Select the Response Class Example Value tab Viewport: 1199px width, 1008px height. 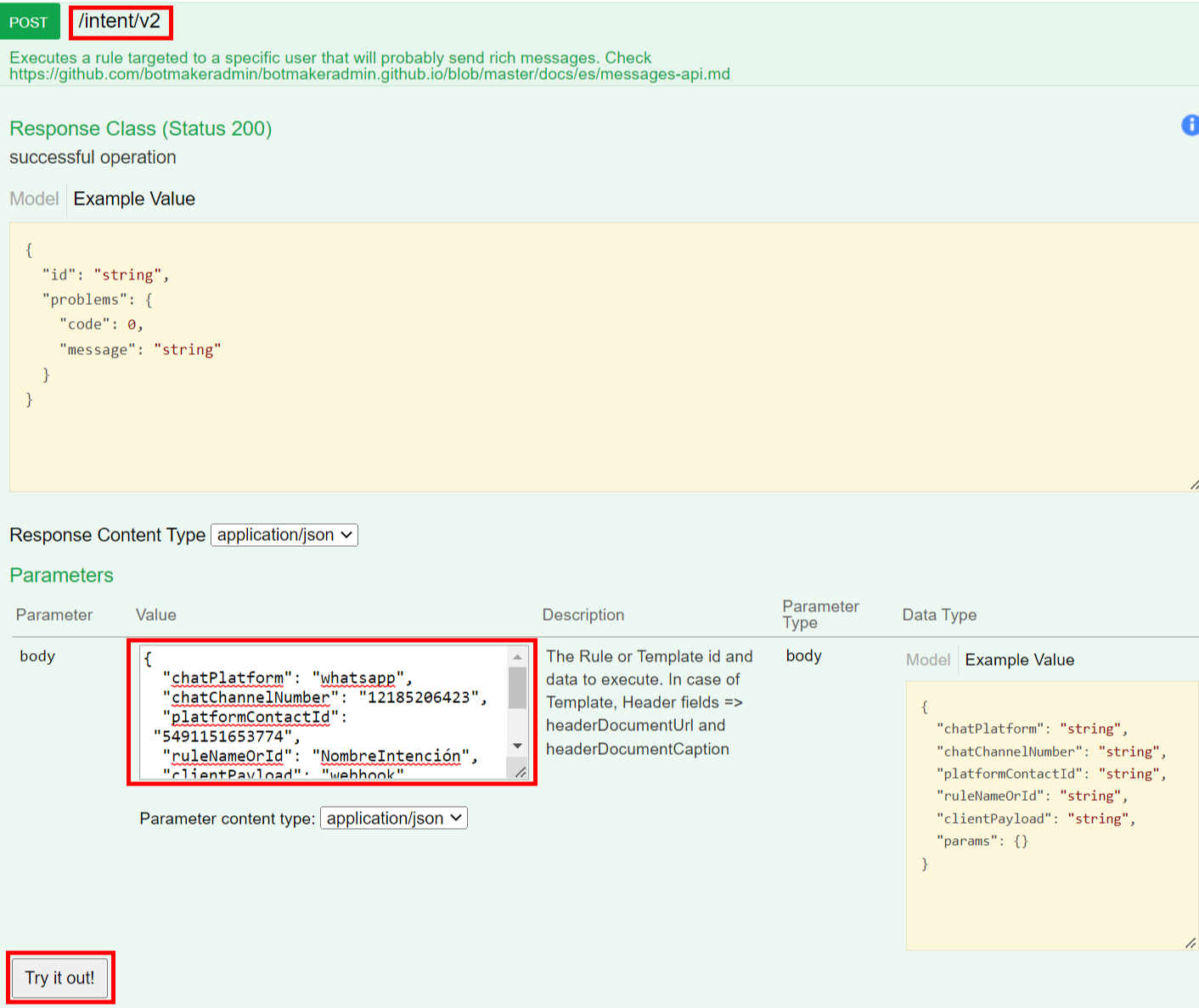click(134, 199)
